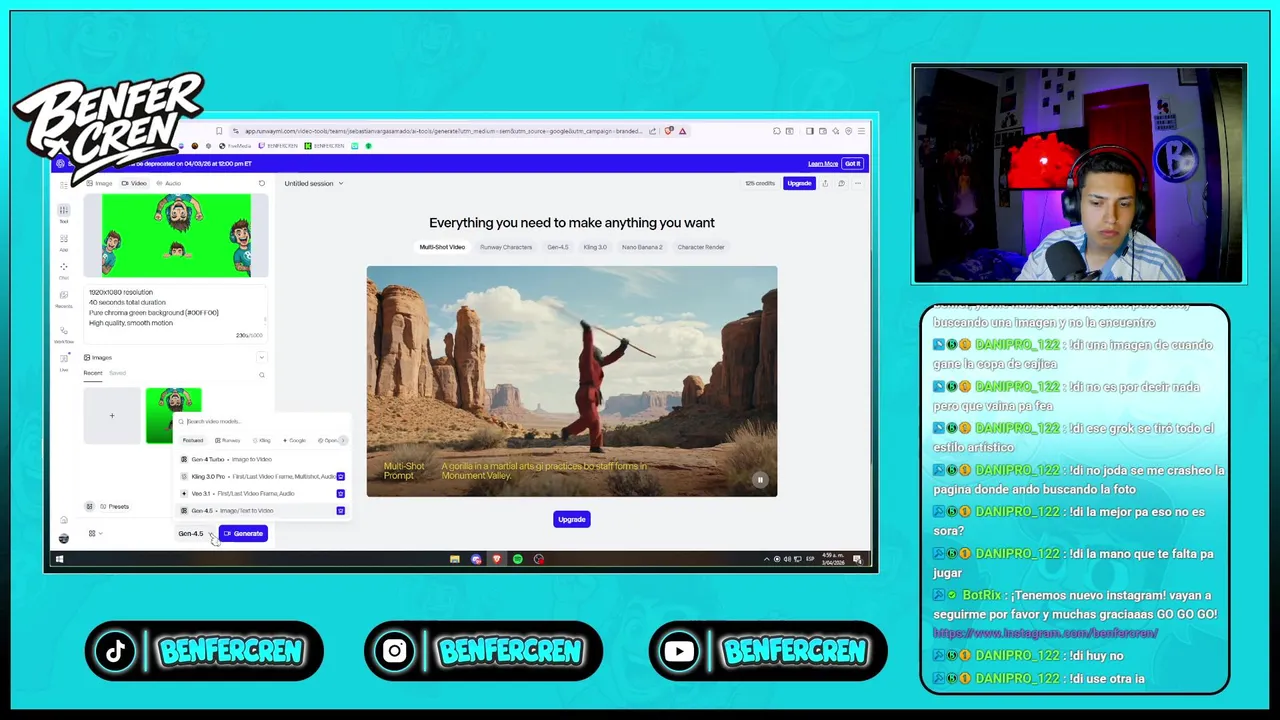
Task: Click the home icon at sidebar bottom
Action: click(x=63, y=520)
